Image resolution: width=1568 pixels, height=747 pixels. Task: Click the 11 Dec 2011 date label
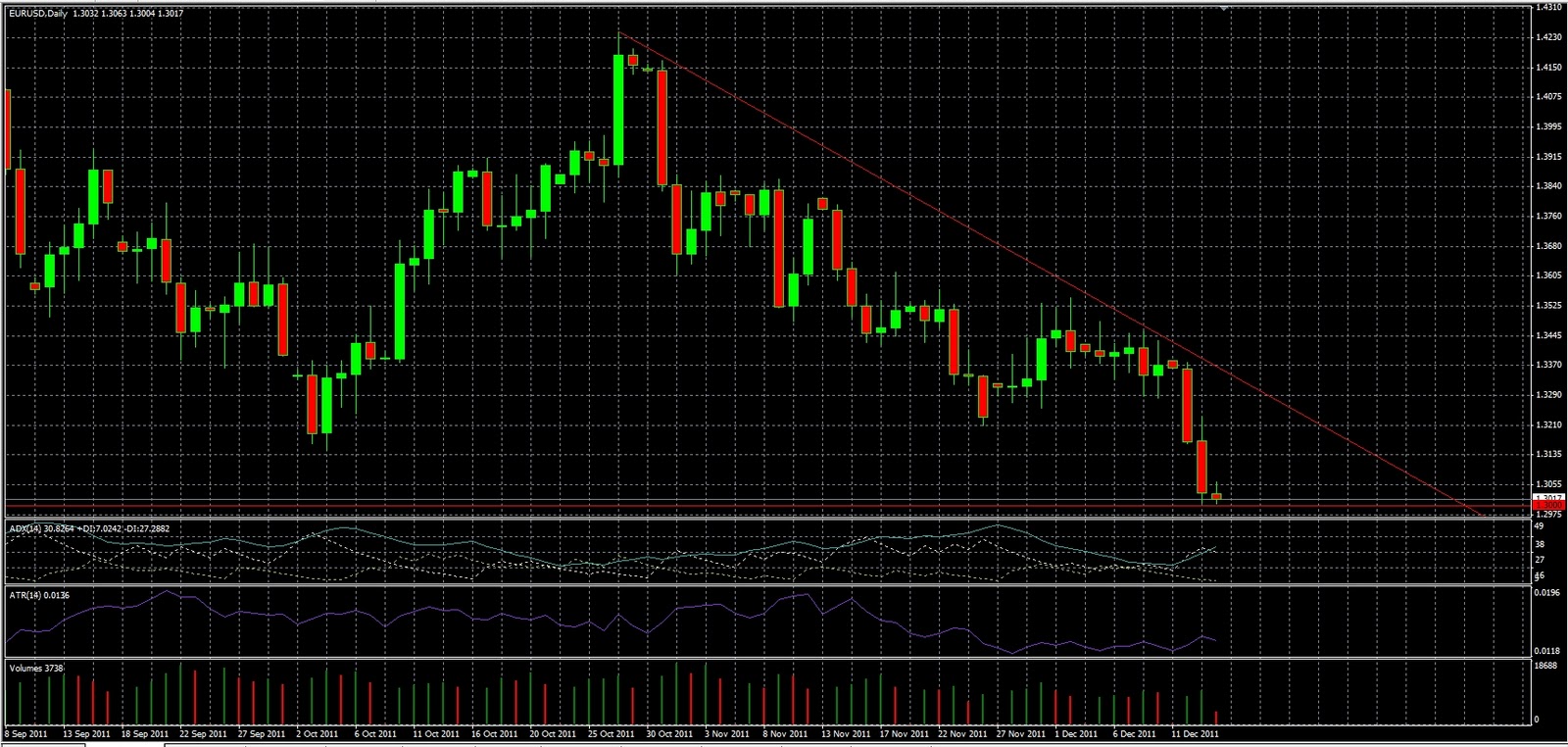click(x=1195, y=733)
